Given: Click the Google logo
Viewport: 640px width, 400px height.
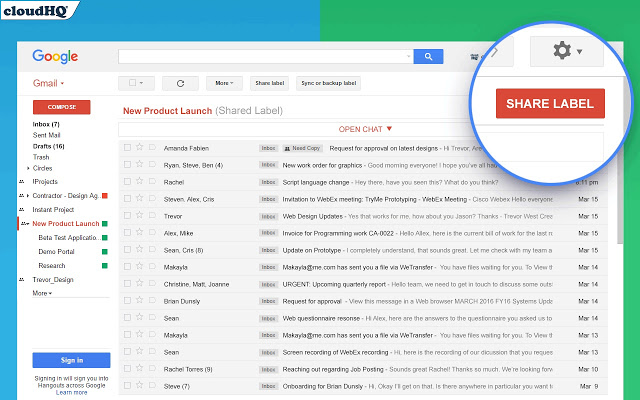Looking at the screenshot, I should point(55,57).
